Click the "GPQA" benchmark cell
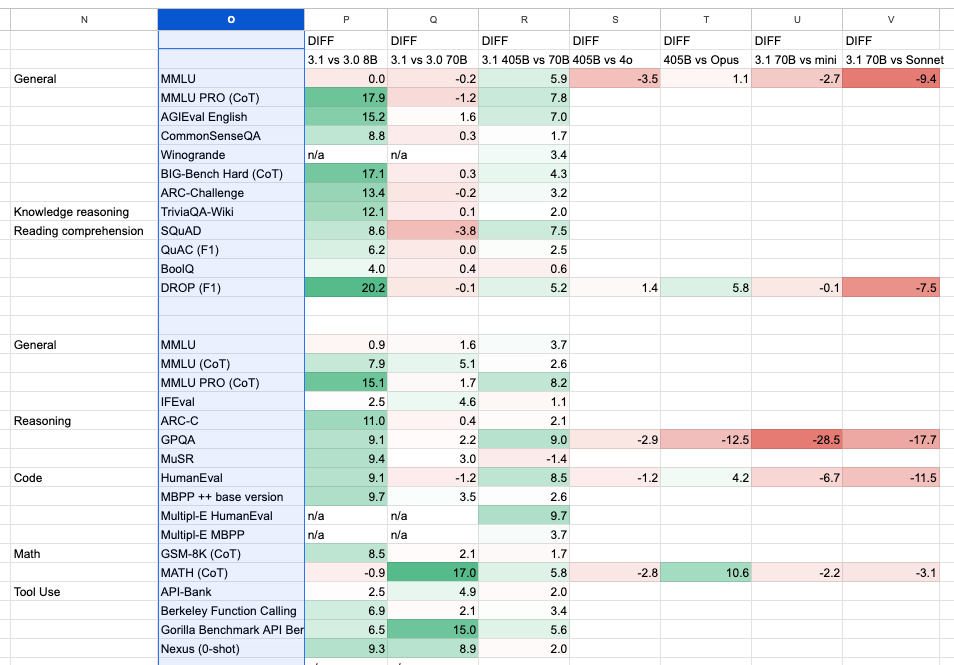Viewport: 954px width, 665px height. pyautogui.click(x=231, y=440)
